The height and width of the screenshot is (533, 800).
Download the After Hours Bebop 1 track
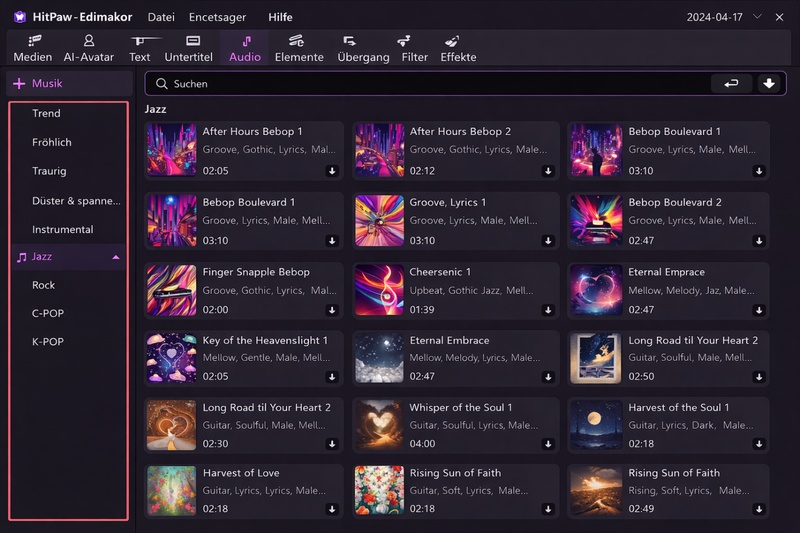[x=332, y=171]
